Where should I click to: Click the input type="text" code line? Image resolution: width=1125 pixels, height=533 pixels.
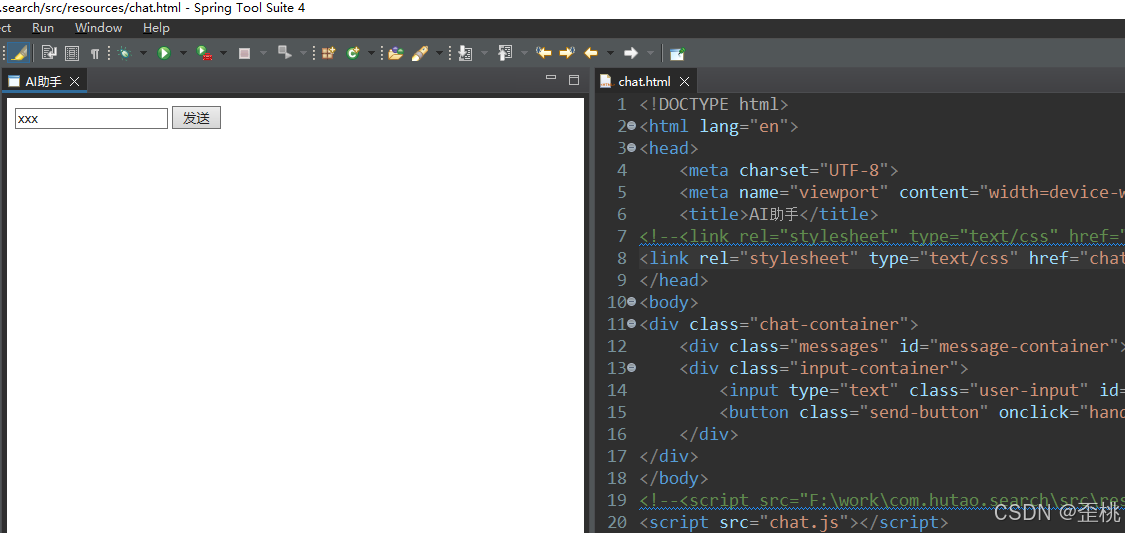tap(922, 390)
